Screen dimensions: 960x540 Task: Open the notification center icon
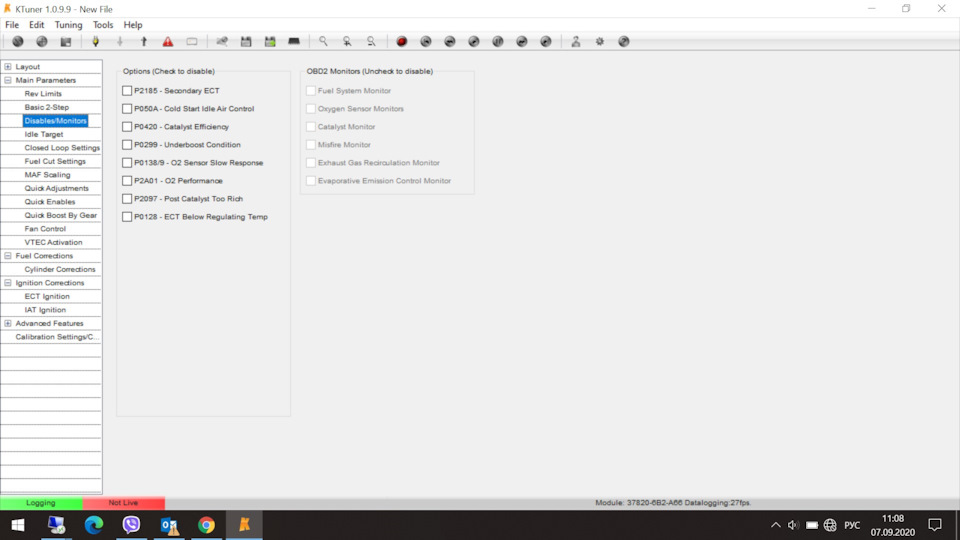[935, 525]
